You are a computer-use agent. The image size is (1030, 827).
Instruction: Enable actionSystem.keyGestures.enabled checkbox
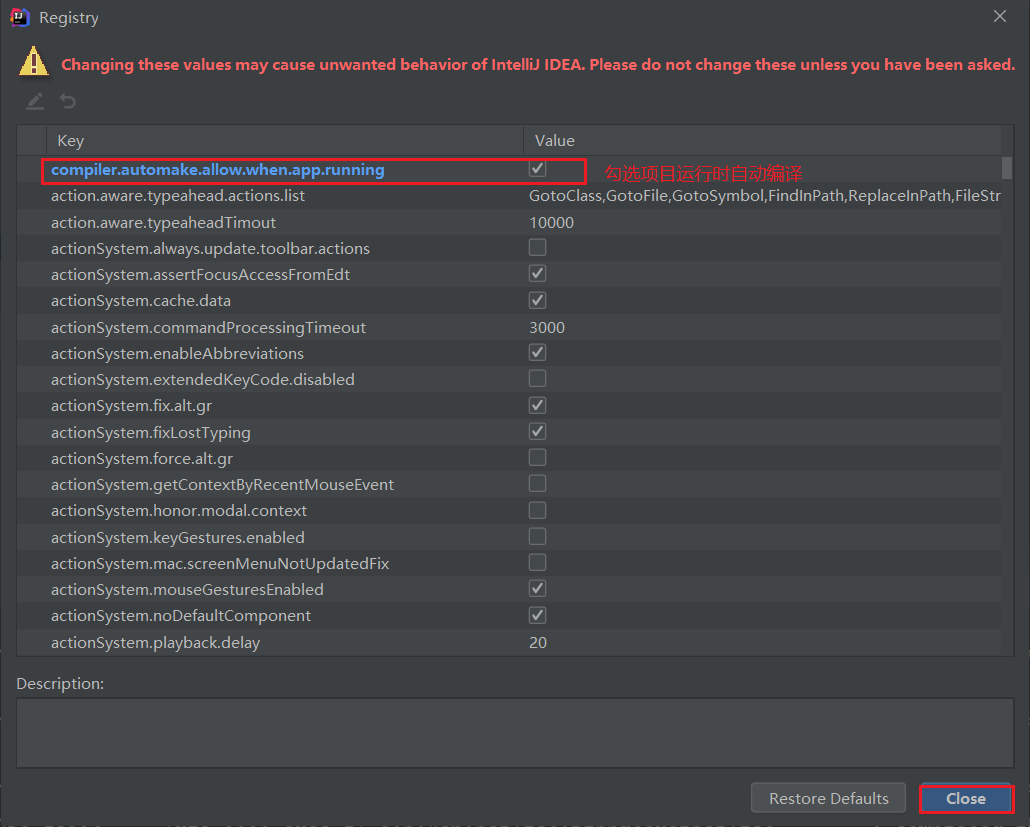click(x=537, y=537)
